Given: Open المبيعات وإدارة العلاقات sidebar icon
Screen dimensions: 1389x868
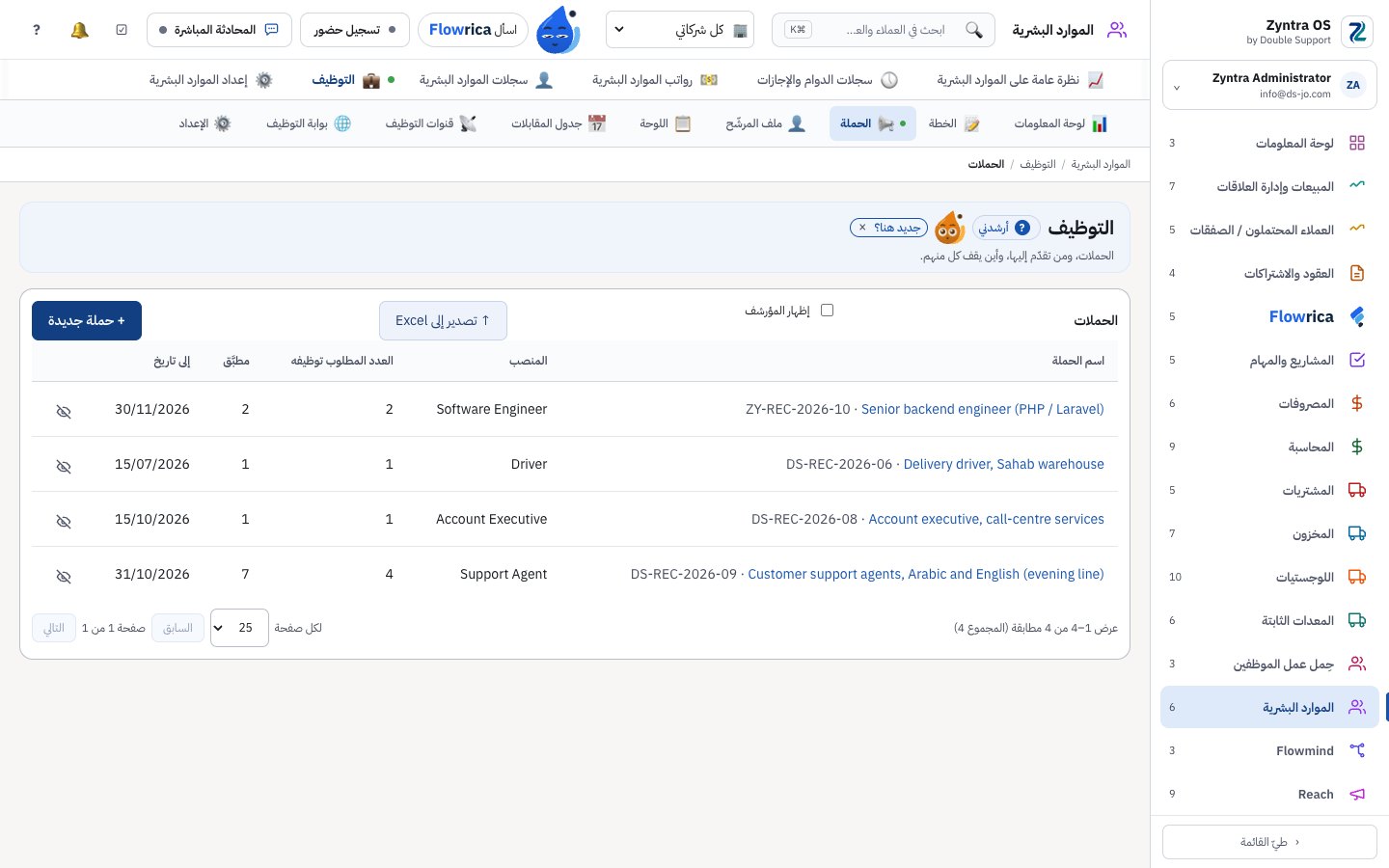Looking at the screenshot, I should tap(1357, 186).
